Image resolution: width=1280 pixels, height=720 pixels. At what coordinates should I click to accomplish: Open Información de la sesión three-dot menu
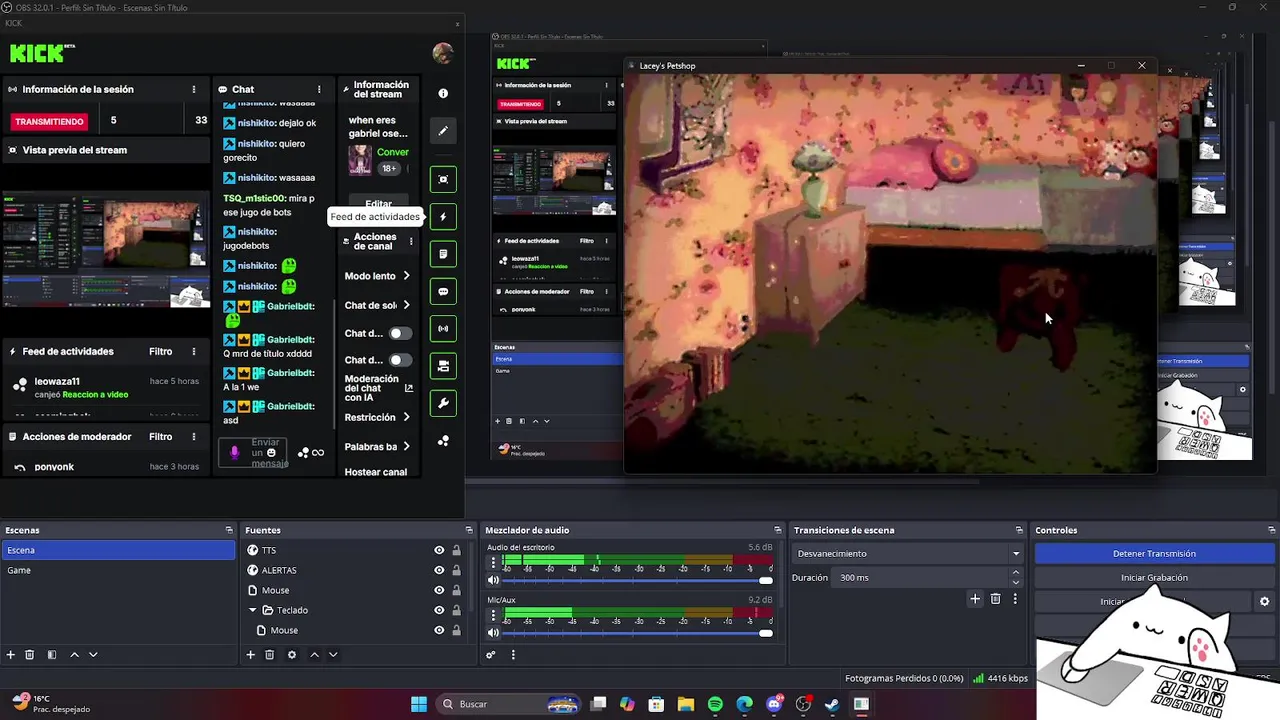pos(194,89)
